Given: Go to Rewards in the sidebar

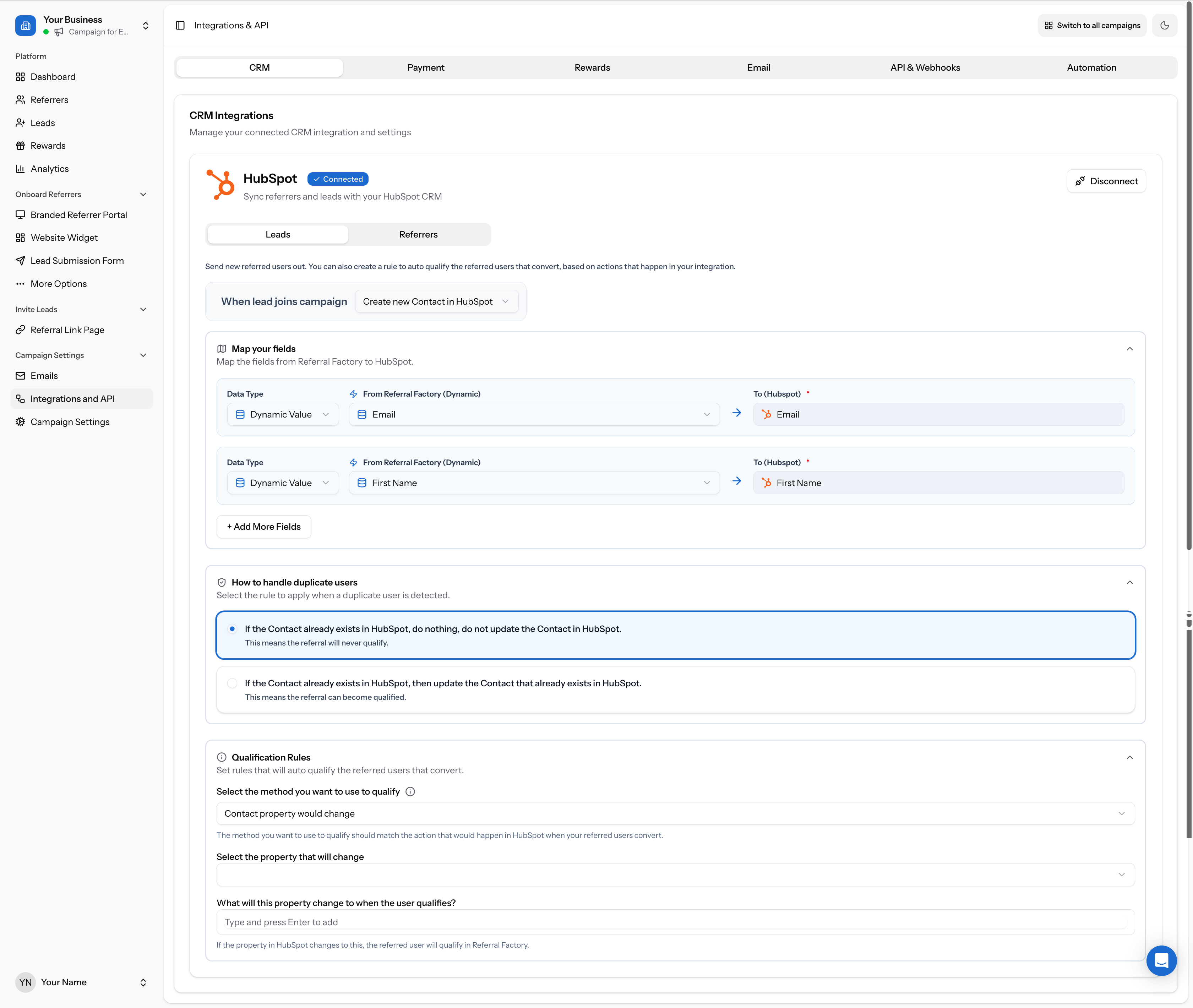Looking at the screenshot, I should [x=48, y=146].
